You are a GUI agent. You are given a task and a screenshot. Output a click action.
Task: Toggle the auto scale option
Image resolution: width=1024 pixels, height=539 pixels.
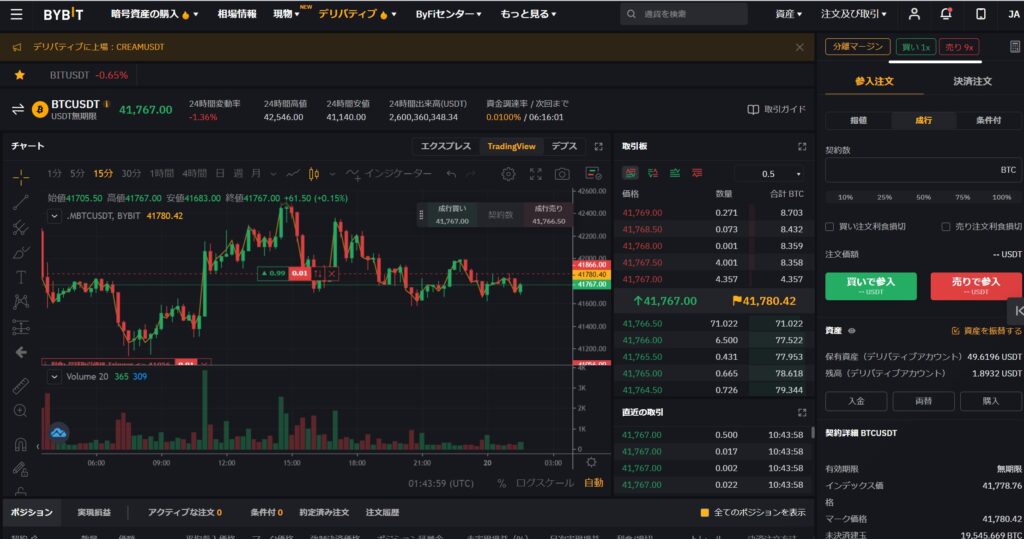click(x=594, y=483)
